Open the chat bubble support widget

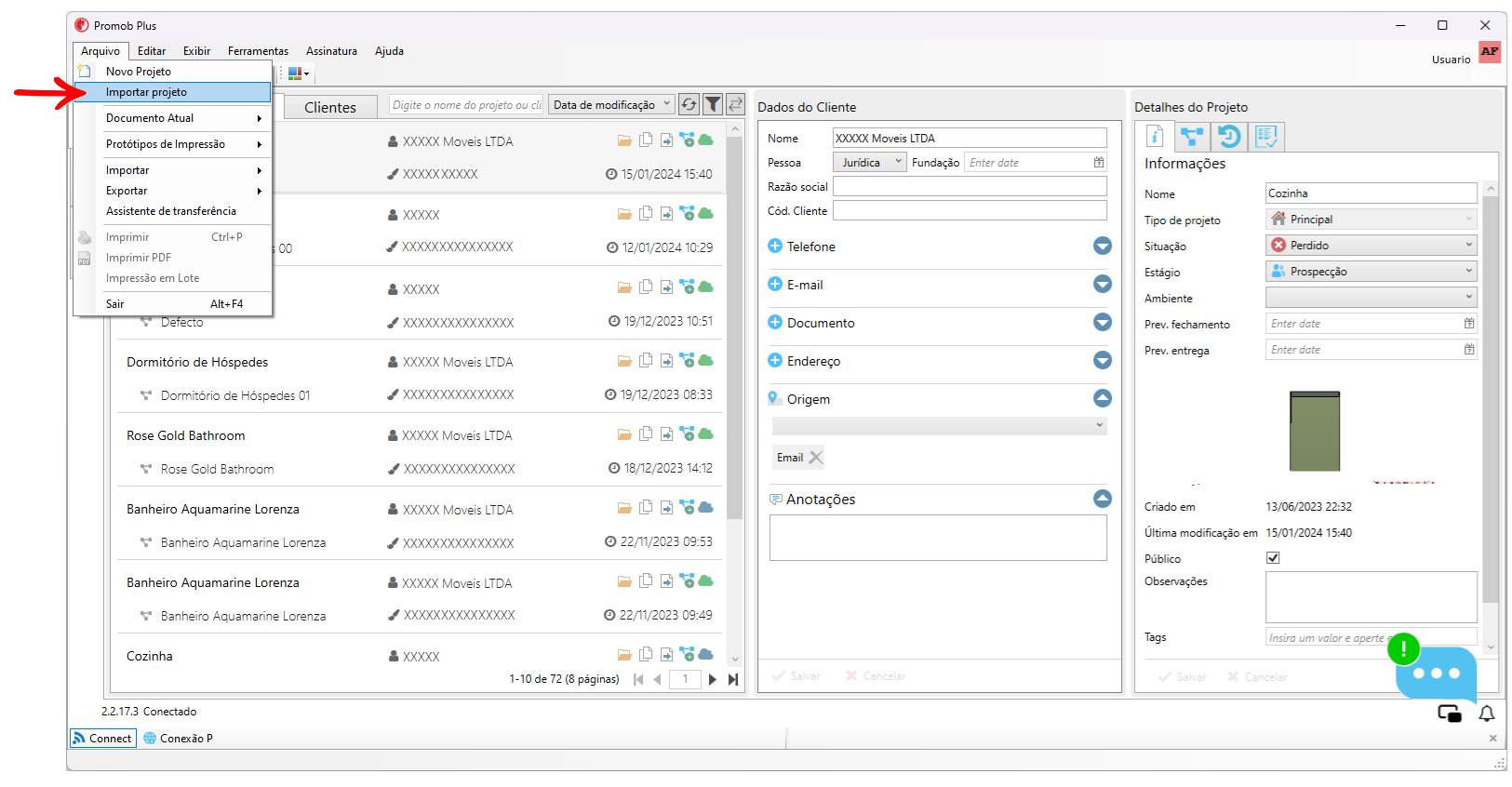(1436, 674)
